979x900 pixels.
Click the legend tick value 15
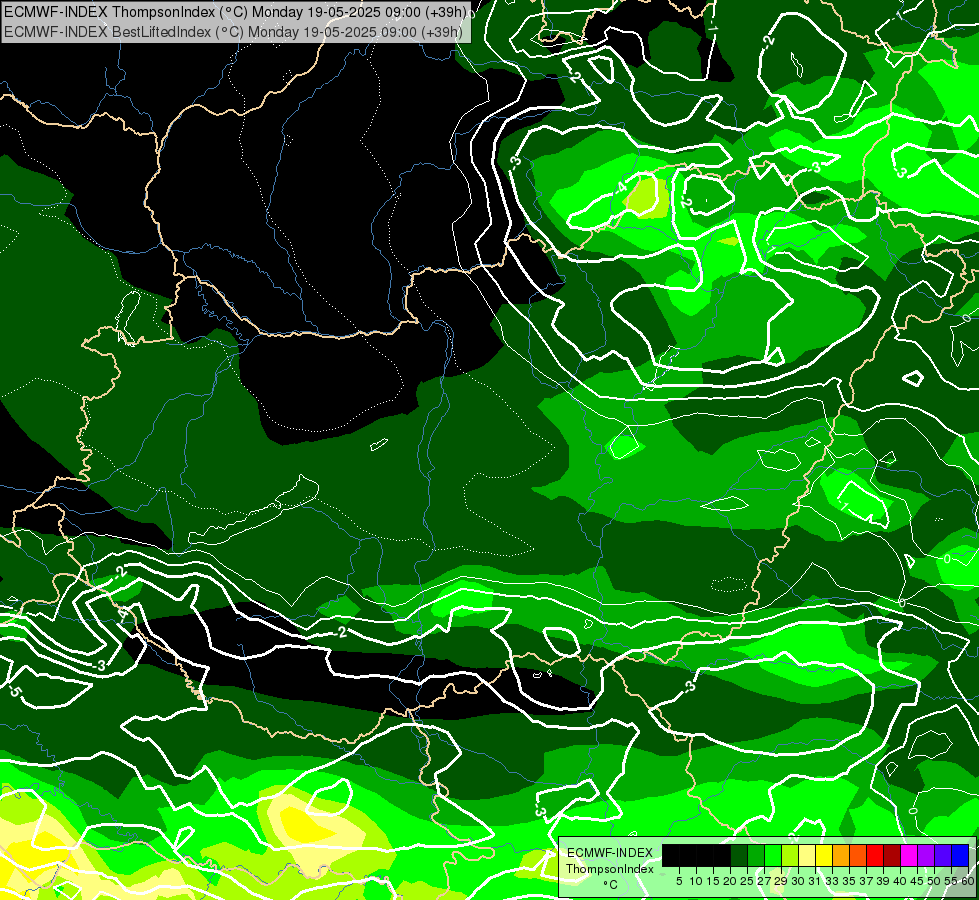[713, 881]
